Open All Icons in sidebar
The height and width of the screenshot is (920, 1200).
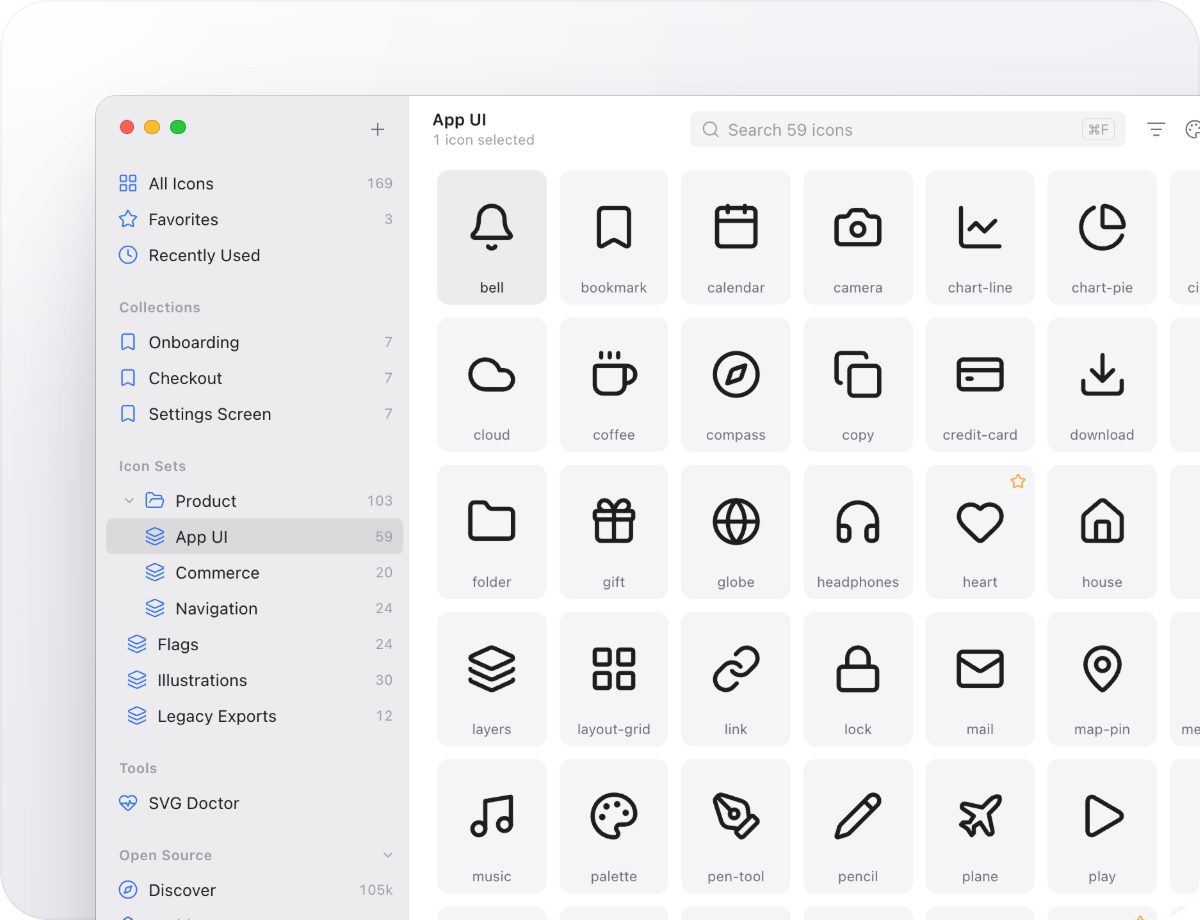pyautogui.click(x=255, y=183)
